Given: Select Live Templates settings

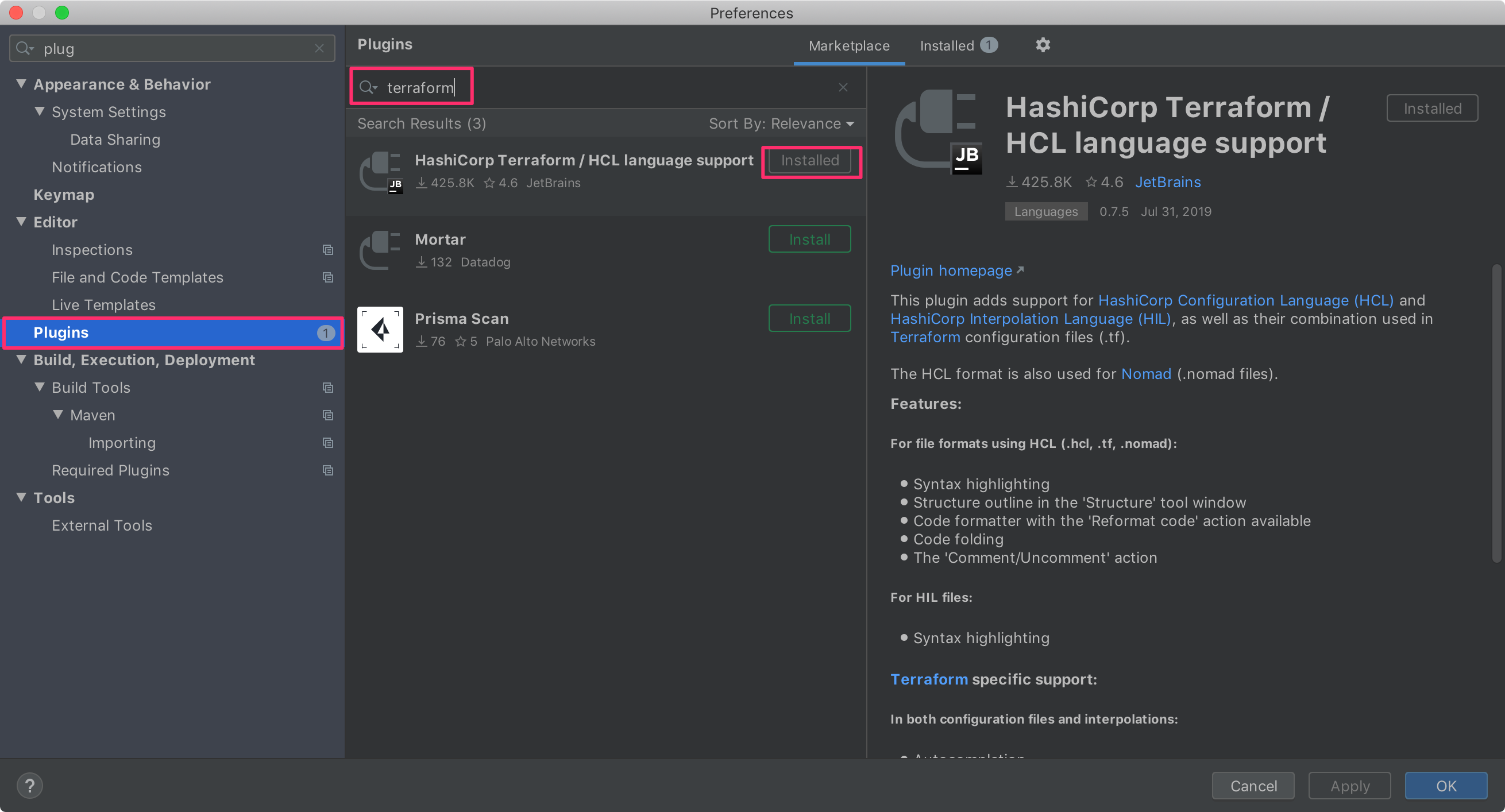Looking at the screenshot, I should (x=103, y=305).
